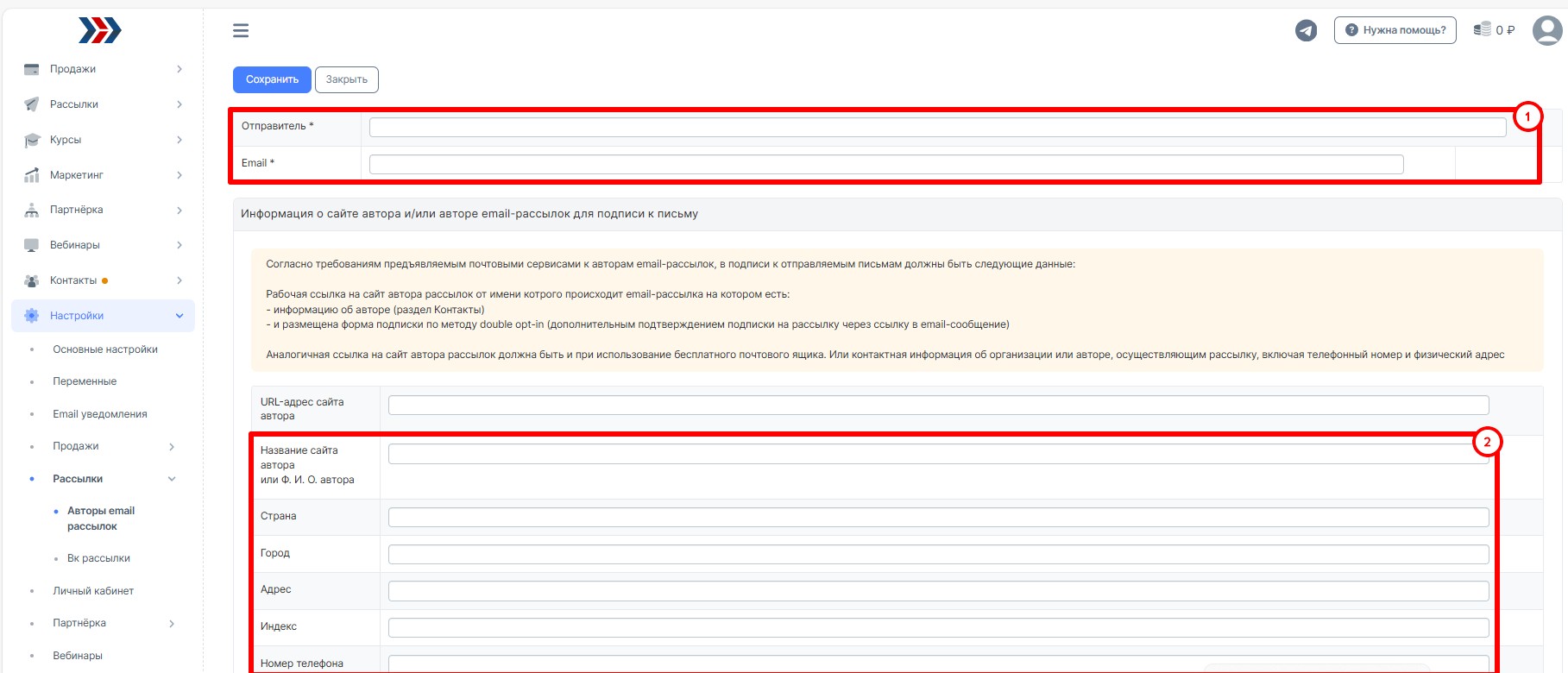Open the user profile avatar
1568x673 pixels.
(x=1546, y=31)
